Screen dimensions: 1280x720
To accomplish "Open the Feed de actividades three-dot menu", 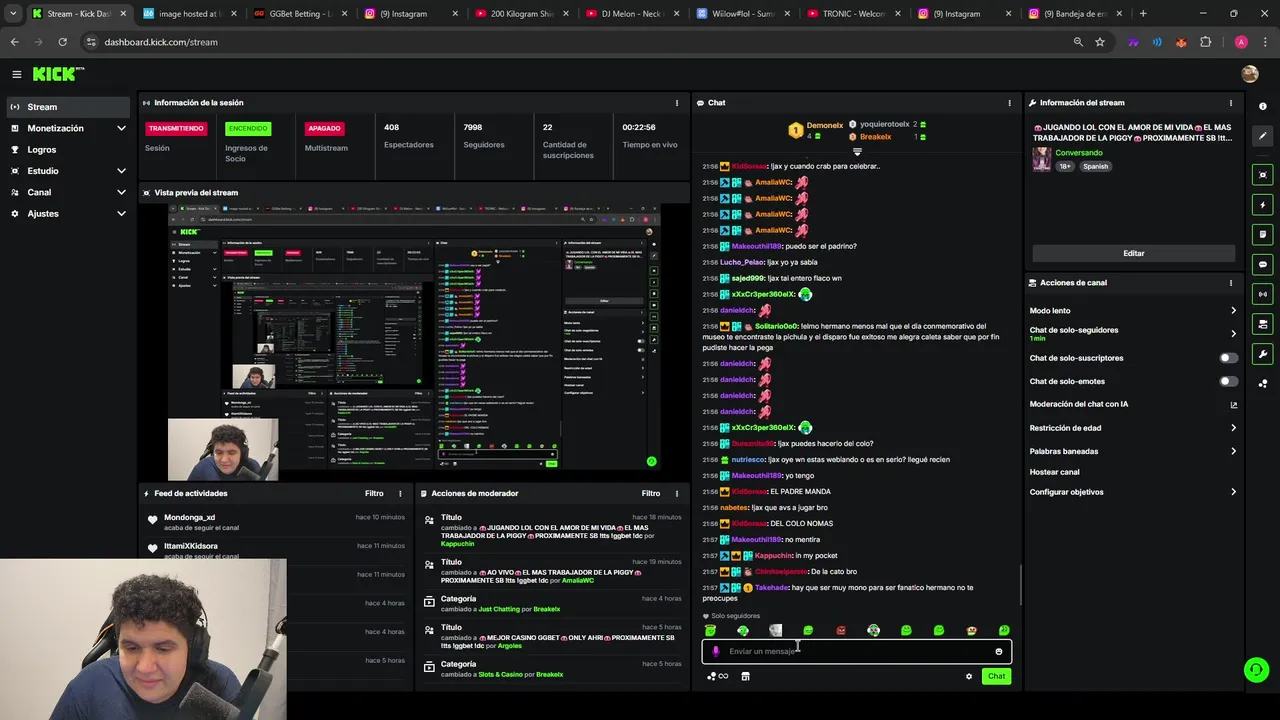I will (x=401, y=493).
